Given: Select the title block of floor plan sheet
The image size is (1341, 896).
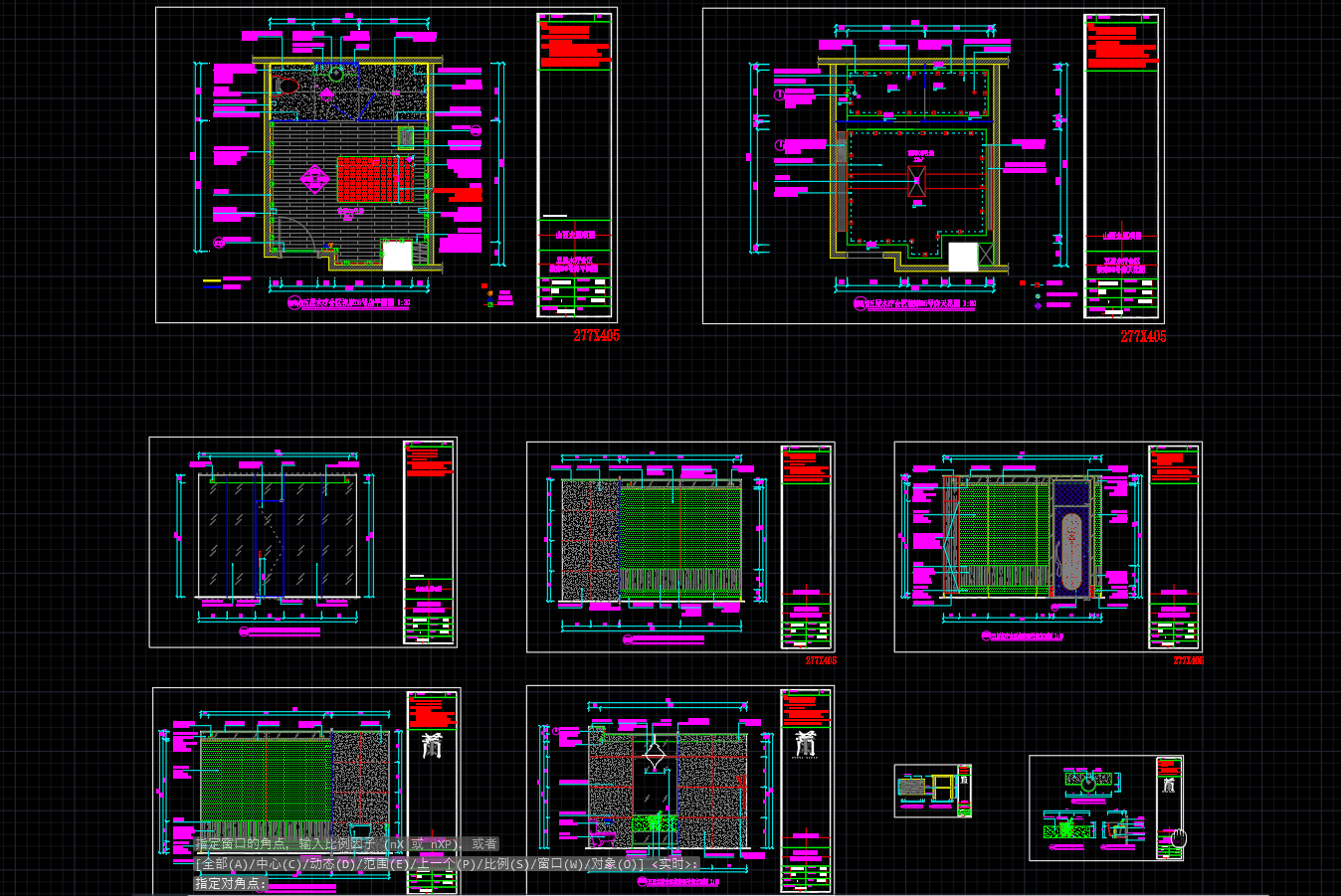Looking at the screenshot, I should coord(575,165).
